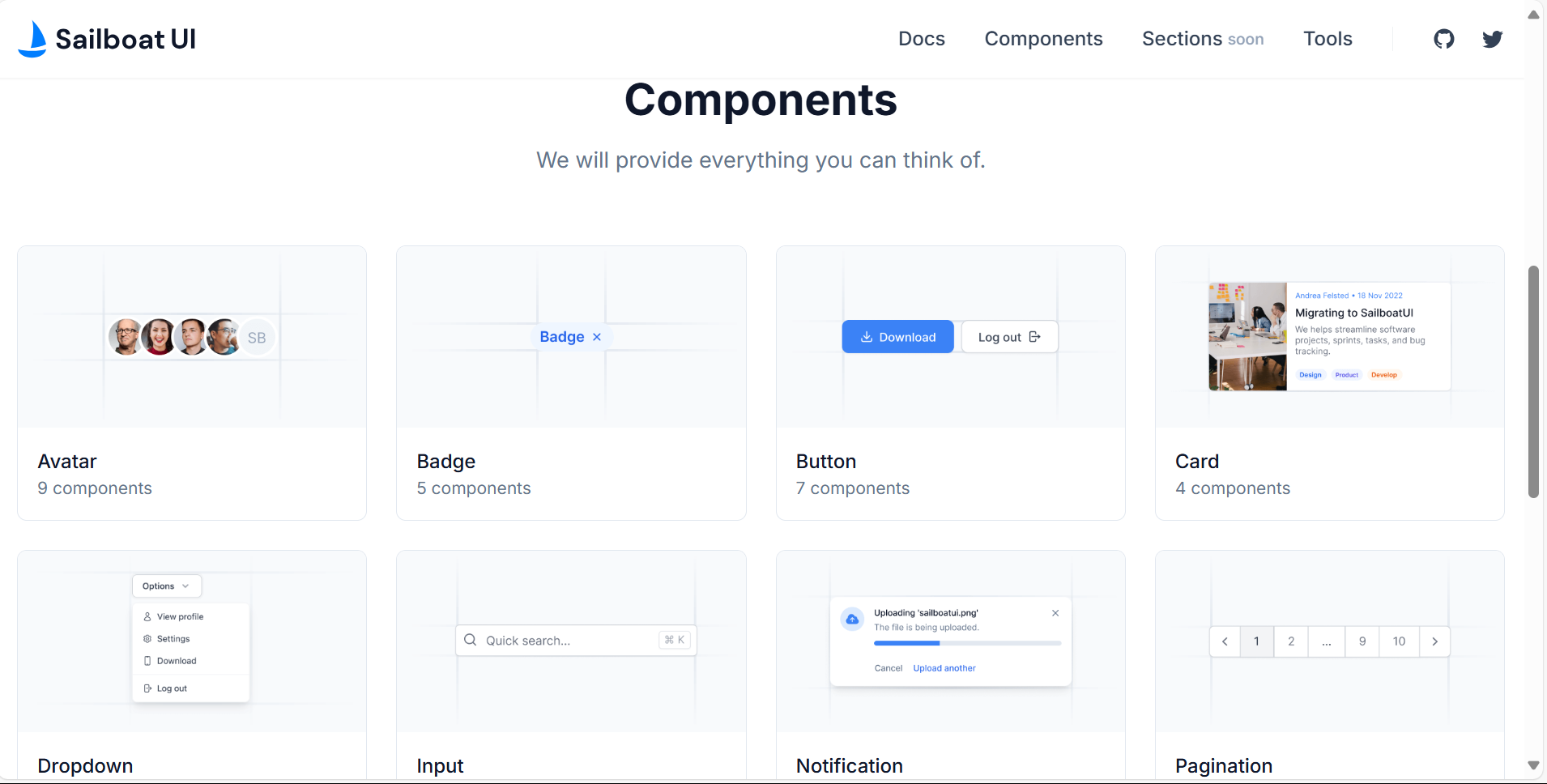Click the Log out icon in dropdown menu

tap(147, 688)
